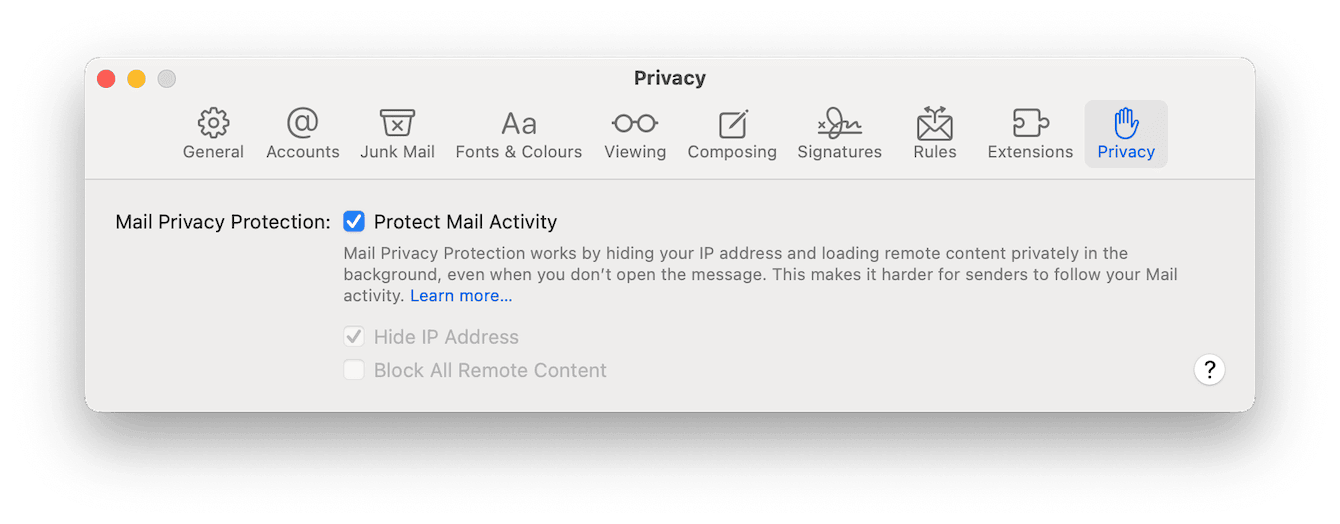The height and width of the screenshot is (524, 1340).
Task: Select the Composing pencil icon
Action: (732, 124)
